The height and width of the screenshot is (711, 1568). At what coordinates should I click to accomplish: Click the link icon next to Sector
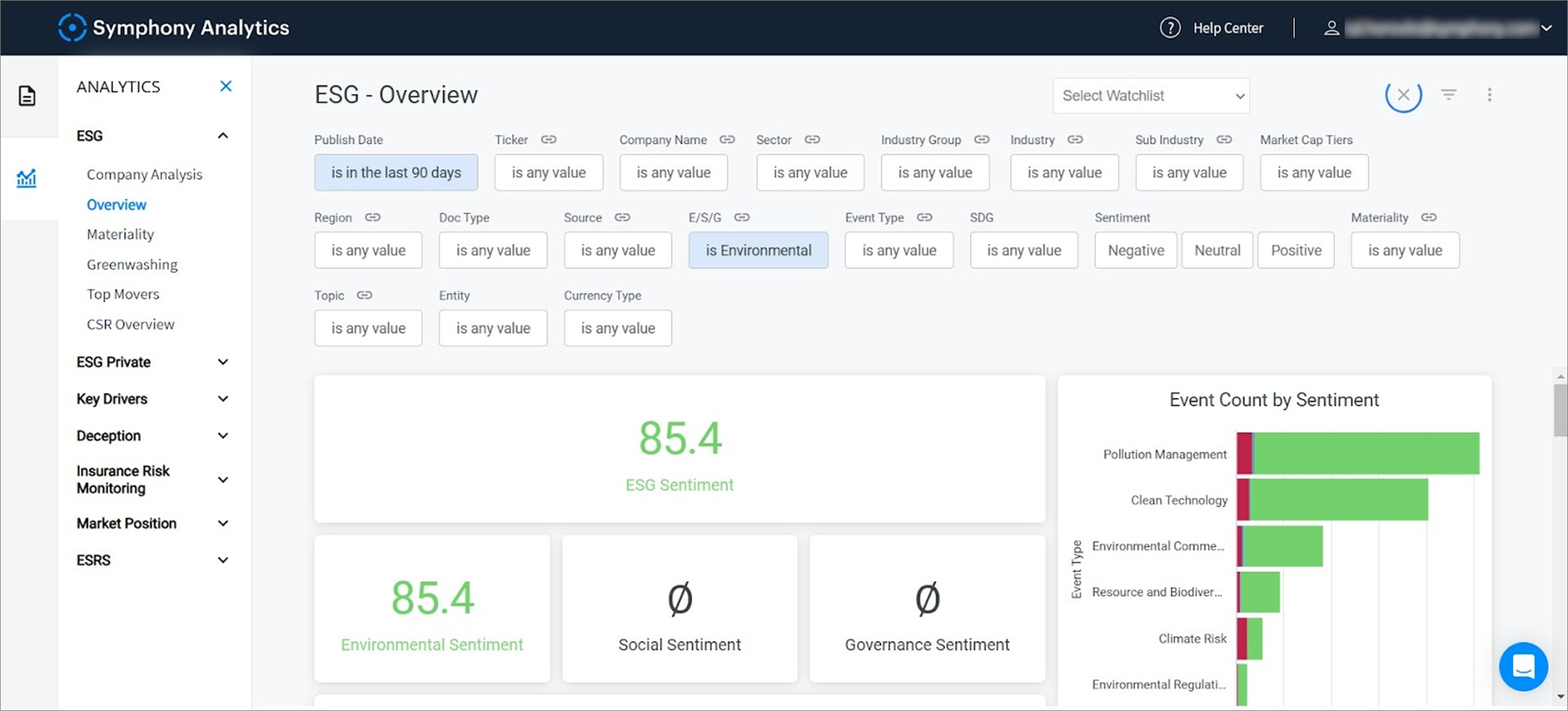click(812, 139)
